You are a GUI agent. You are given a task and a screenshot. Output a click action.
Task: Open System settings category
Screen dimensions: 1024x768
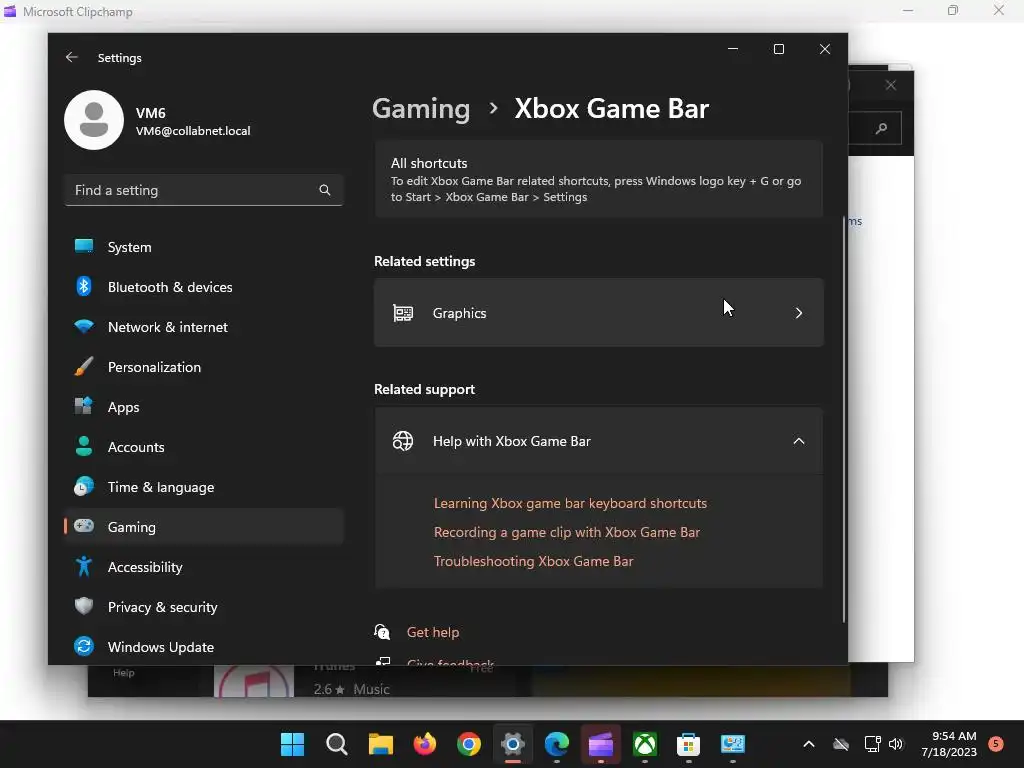[204, 247]
